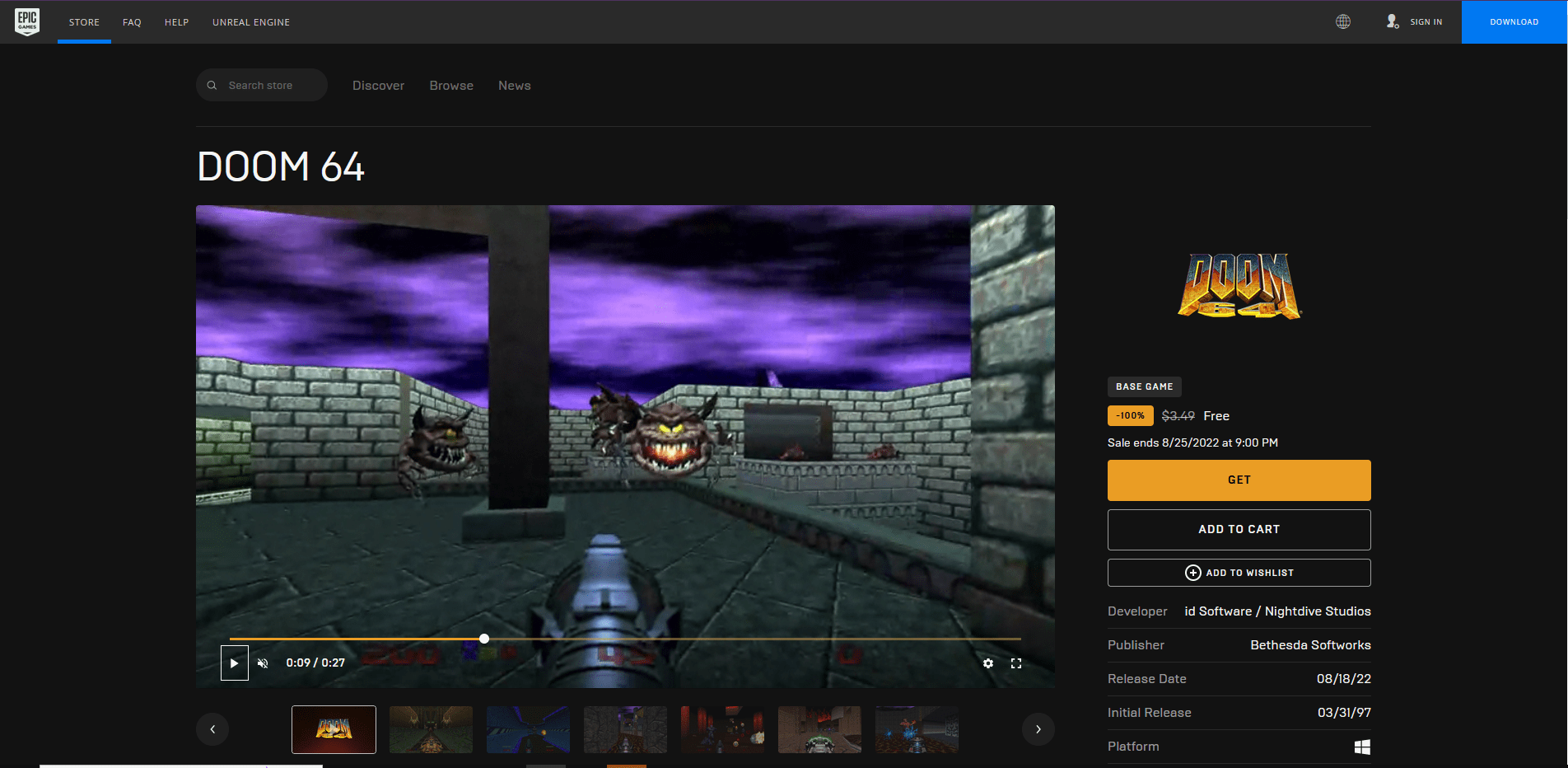Click the video progress scrubber handle
The height and width of the screenshot is (768, 1568).
pos(484,639)
